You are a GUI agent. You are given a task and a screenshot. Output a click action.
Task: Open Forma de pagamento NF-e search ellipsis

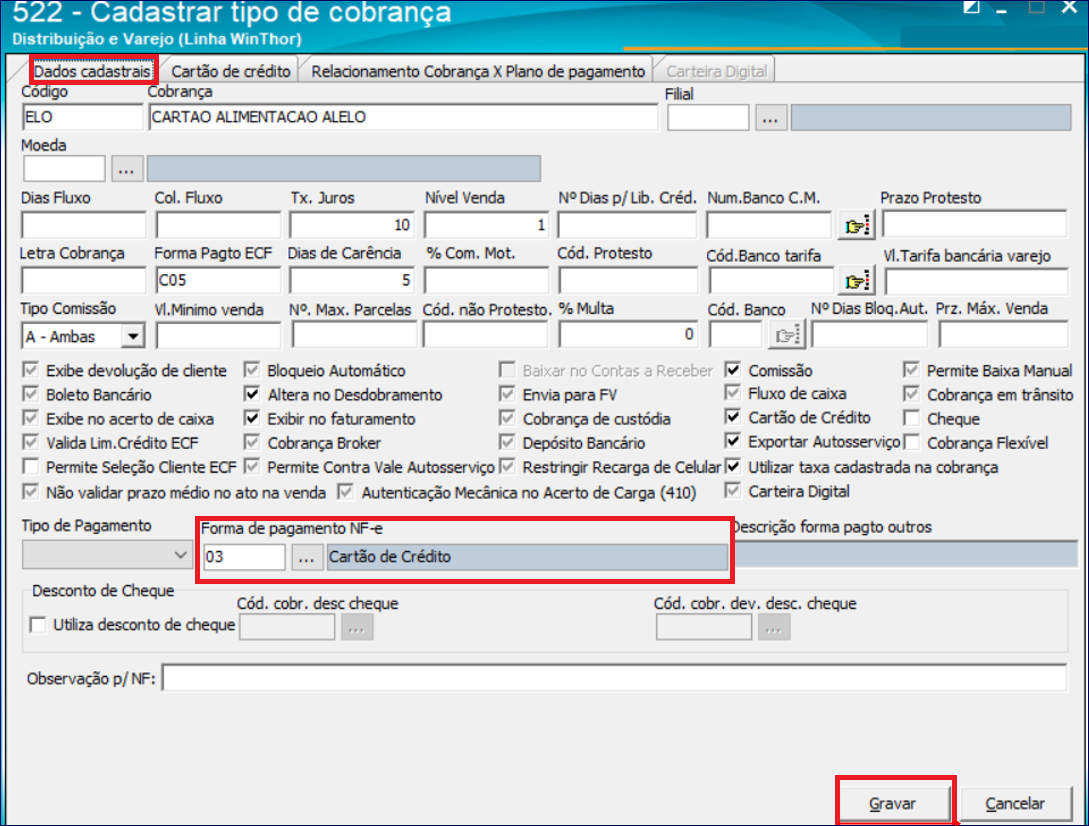tap(306, 557)
